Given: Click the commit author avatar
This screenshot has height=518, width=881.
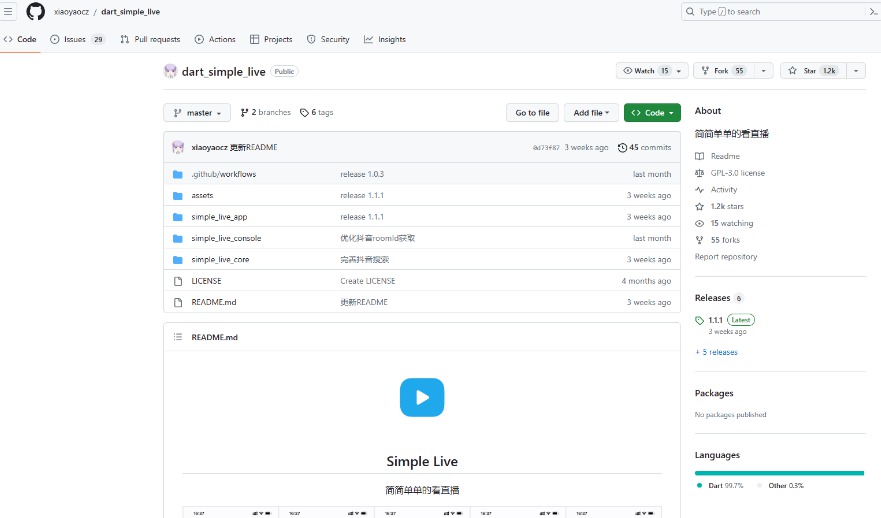Looking at the screenshot, I should [x=178, y=147].
